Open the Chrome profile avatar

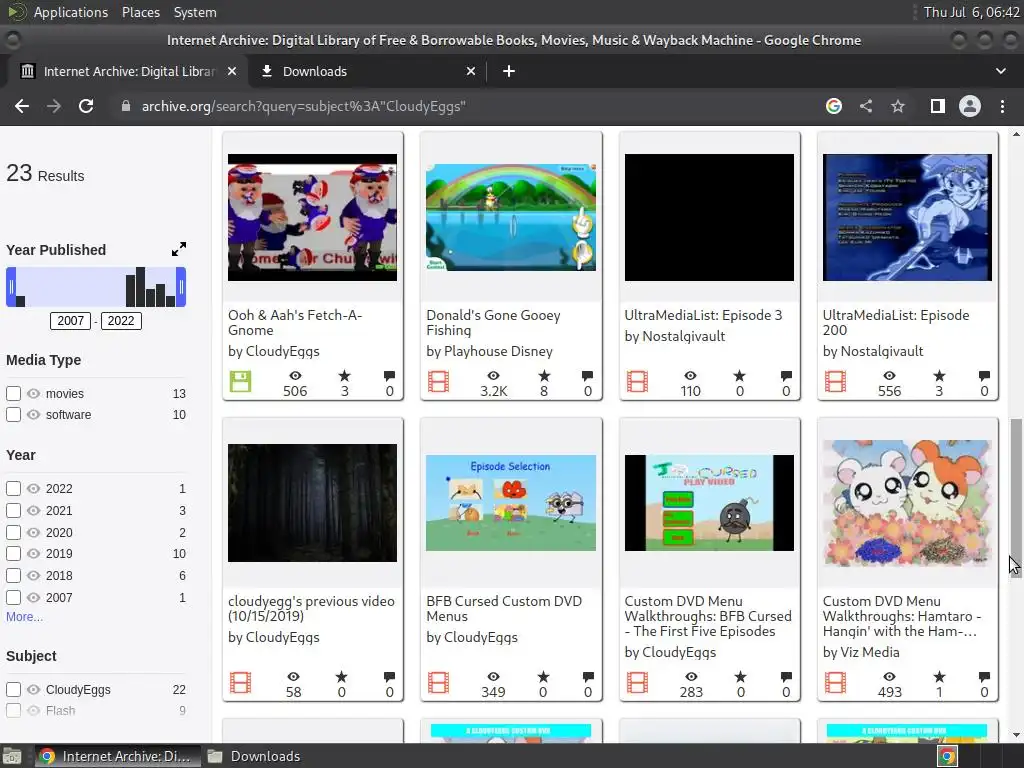tap(970, 106)
